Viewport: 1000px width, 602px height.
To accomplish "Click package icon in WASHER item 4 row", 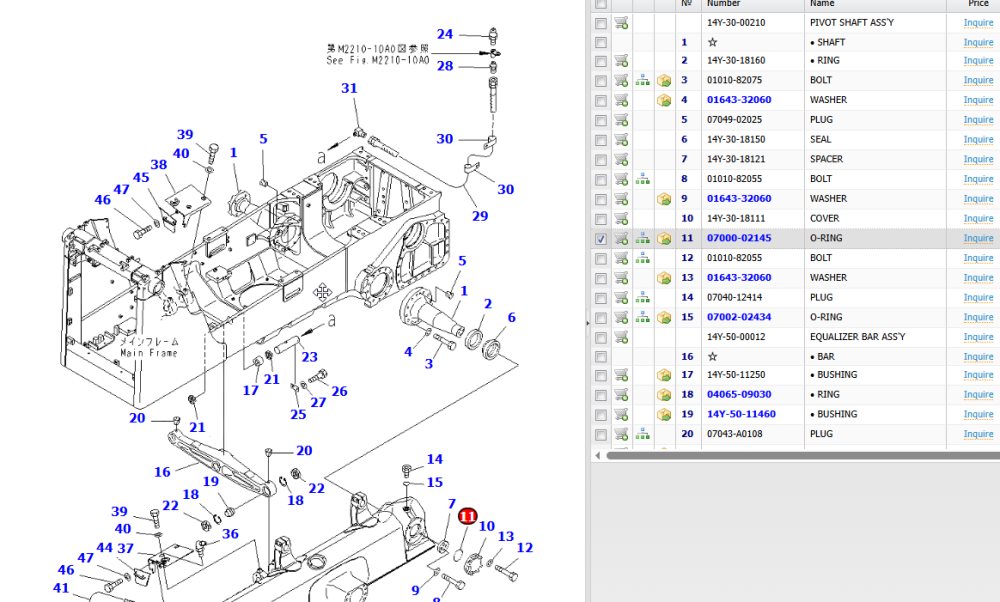I will click(x=664, y=100).
